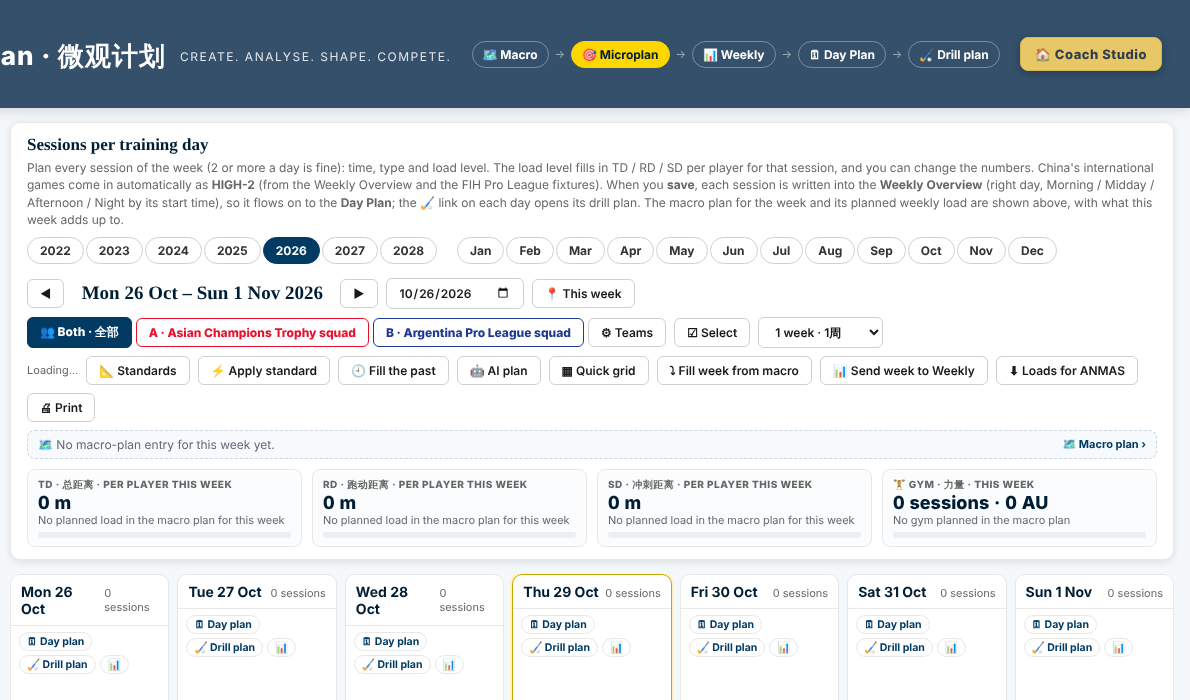Select the Oct month pill
Viewport: 1190px width, 700px height.
click(x=931, y=251)
